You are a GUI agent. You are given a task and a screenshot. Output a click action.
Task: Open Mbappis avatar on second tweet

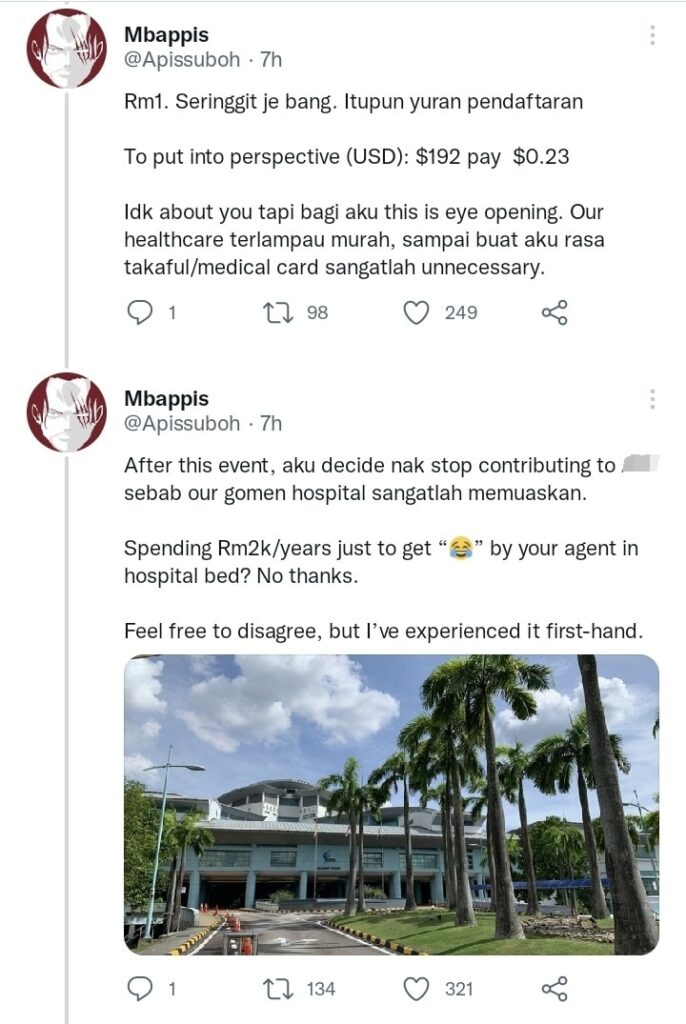point(66,412)
